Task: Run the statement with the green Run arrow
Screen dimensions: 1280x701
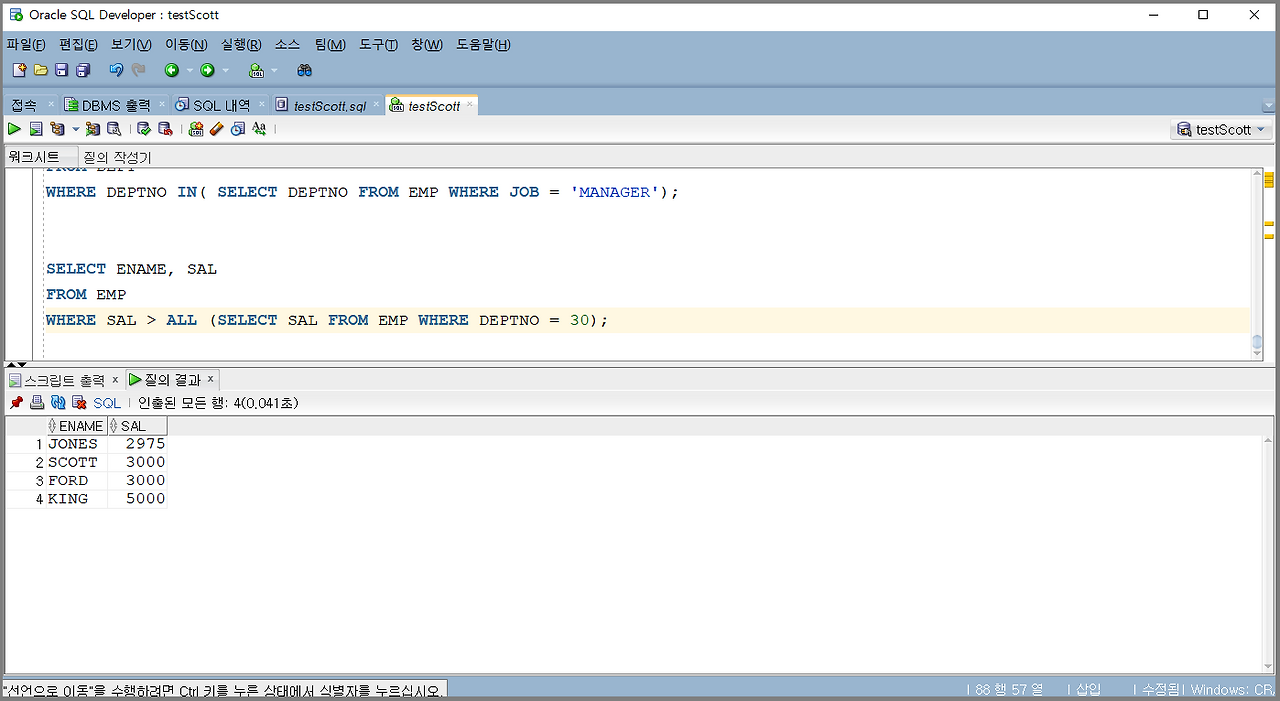Action: tap(14, 129)
